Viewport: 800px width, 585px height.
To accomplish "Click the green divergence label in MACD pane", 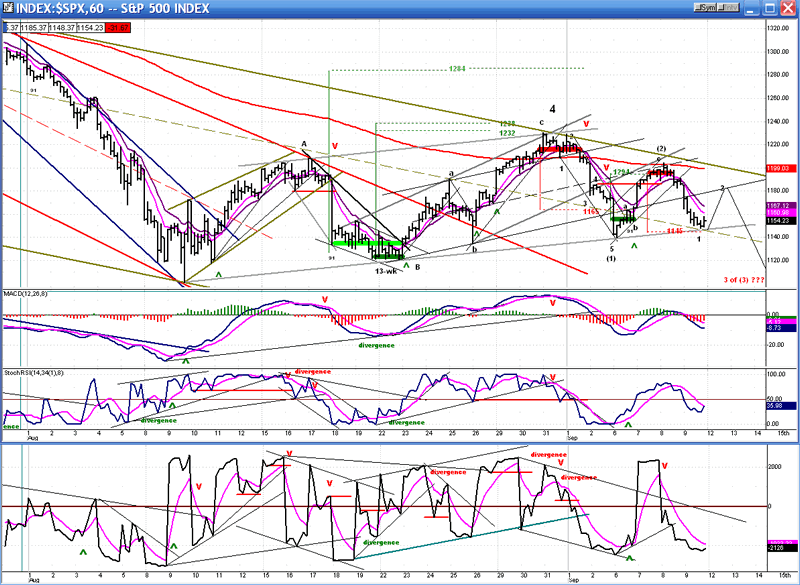I will 377,345.
